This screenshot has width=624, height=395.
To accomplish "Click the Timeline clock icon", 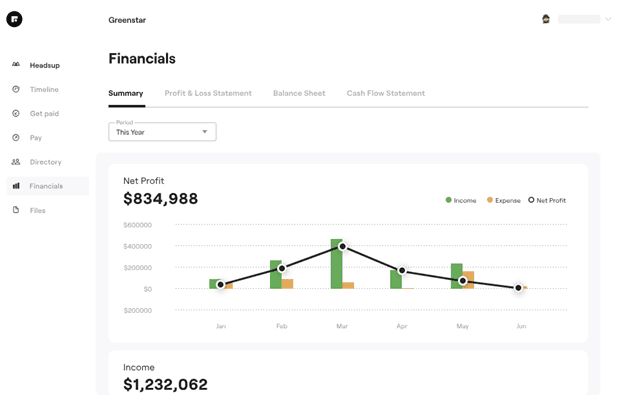I will click(16, 89).
